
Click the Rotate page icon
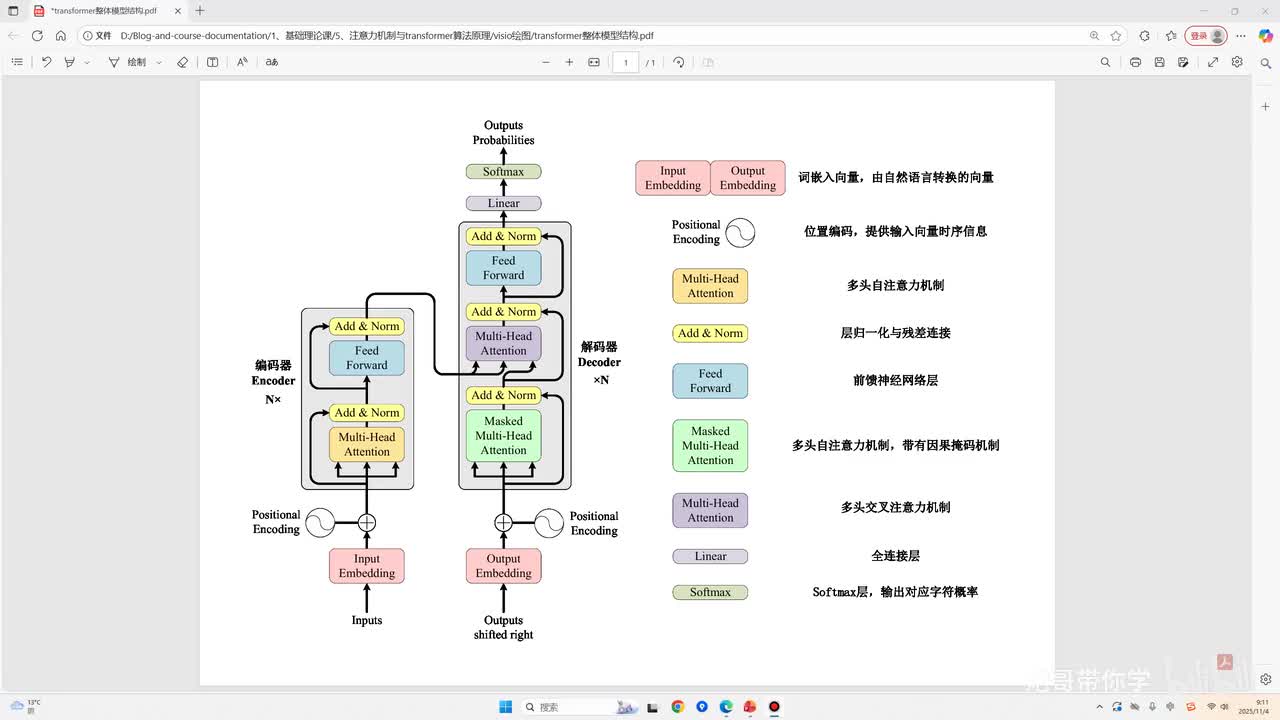pyautogui.click(x=679, y=62)
